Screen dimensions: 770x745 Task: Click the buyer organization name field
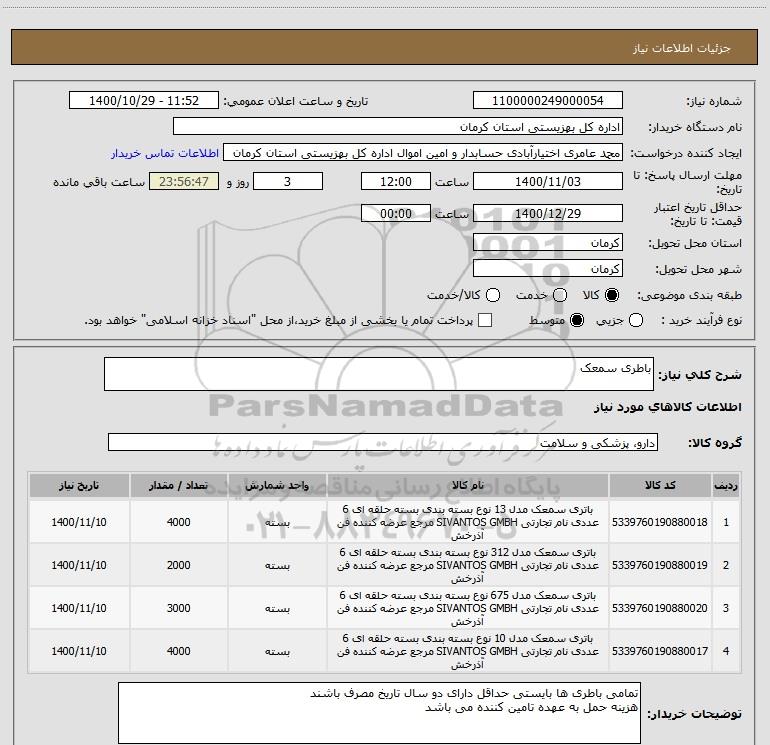coord(398,127)
